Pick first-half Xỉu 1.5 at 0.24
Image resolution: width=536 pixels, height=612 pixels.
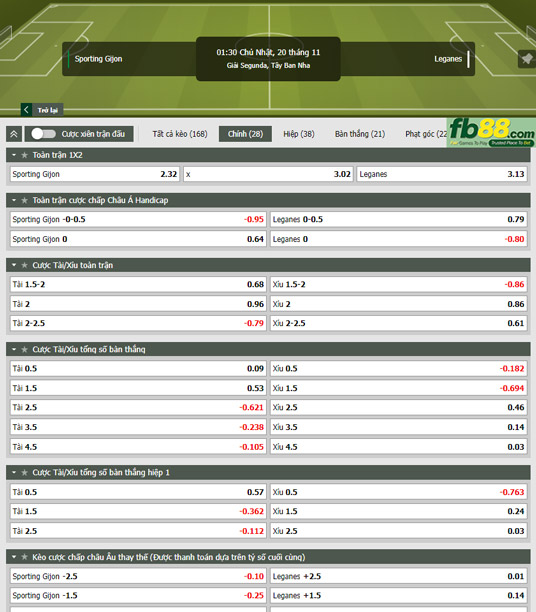coord(399,511)
